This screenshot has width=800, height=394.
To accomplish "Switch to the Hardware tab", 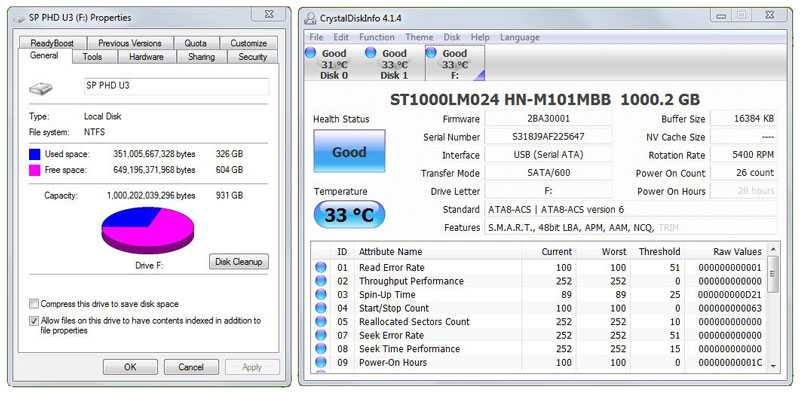I will [146, 57].
